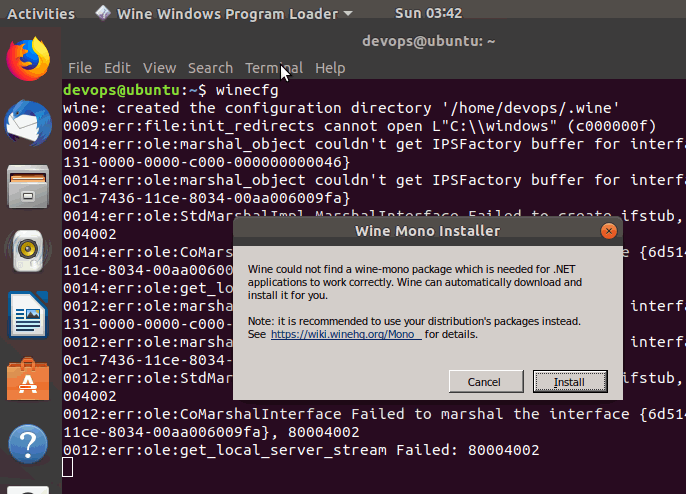
Task: Click the Cancel button
Action: [x=486, y=382]
